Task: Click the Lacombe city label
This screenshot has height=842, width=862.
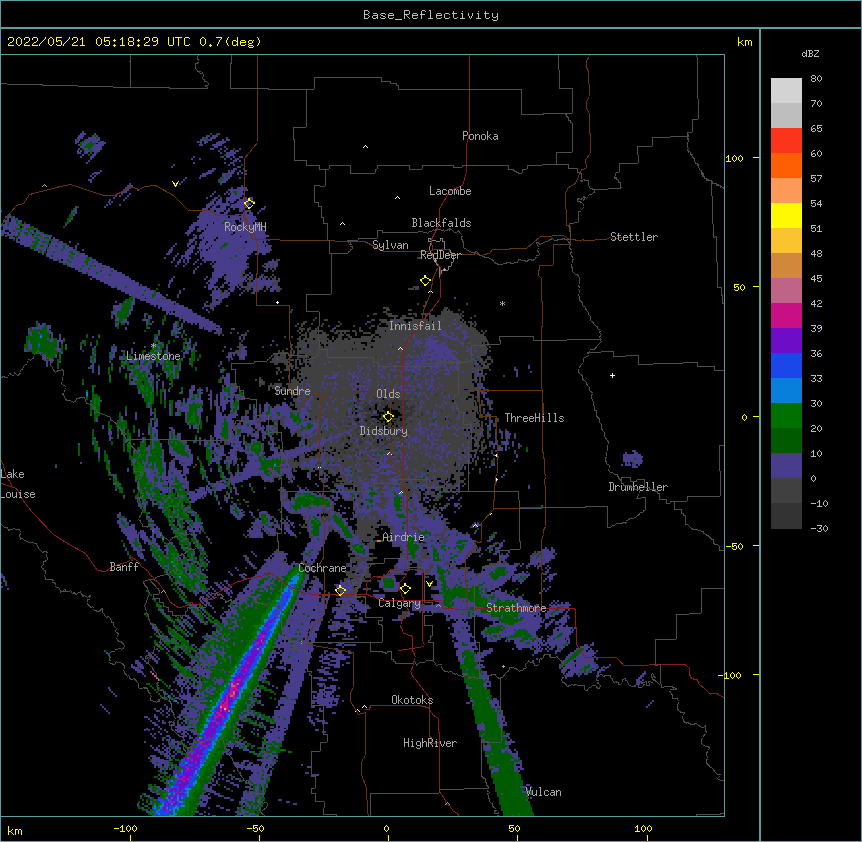Action: (x=450, y=191)
